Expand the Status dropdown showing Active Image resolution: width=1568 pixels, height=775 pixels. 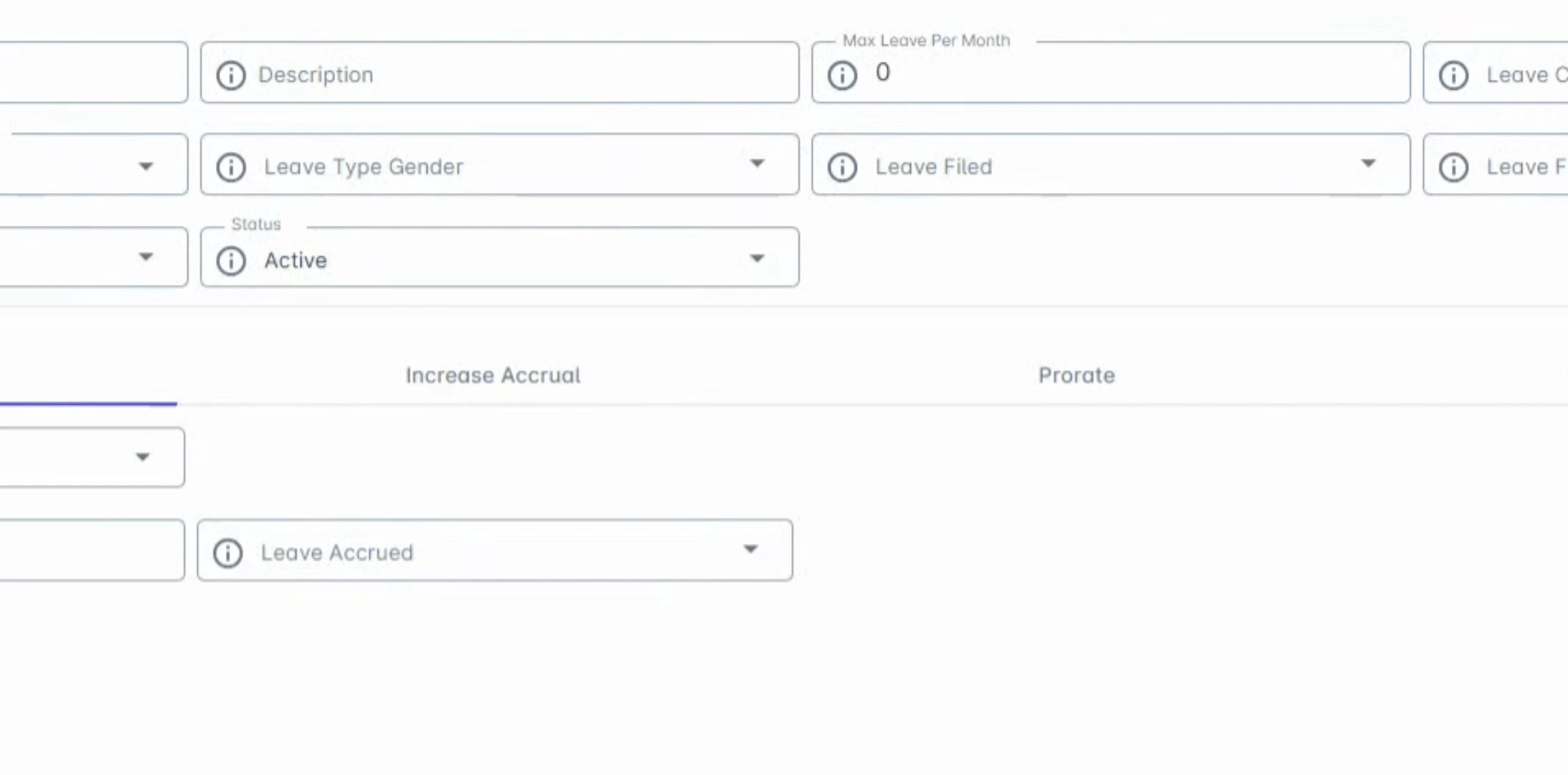757,258
